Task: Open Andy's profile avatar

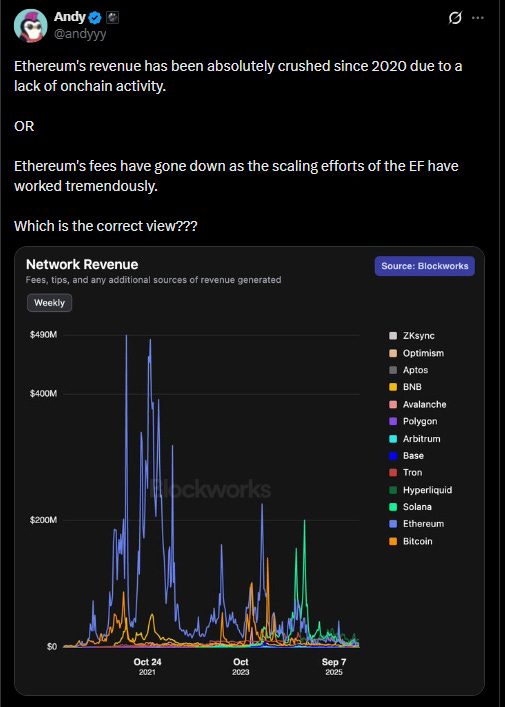Action: 31,26
